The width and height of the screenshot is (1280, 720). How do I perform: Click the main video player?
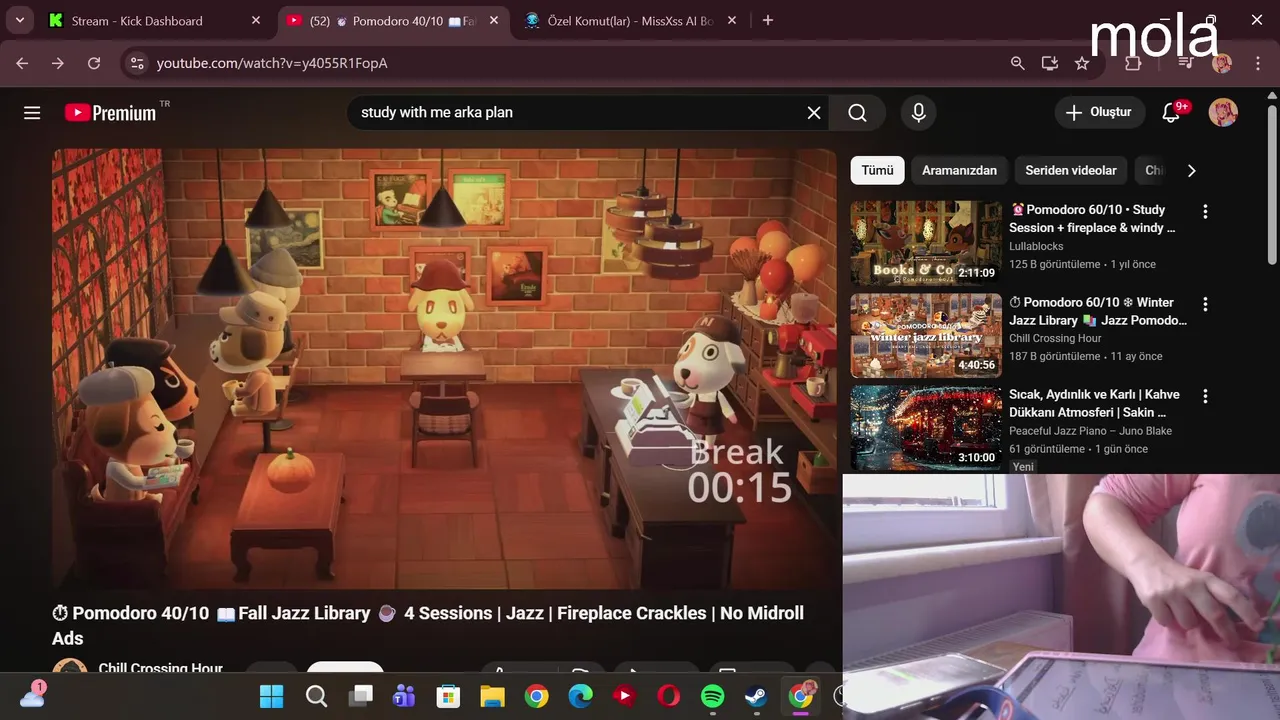(x=444, y=369)
